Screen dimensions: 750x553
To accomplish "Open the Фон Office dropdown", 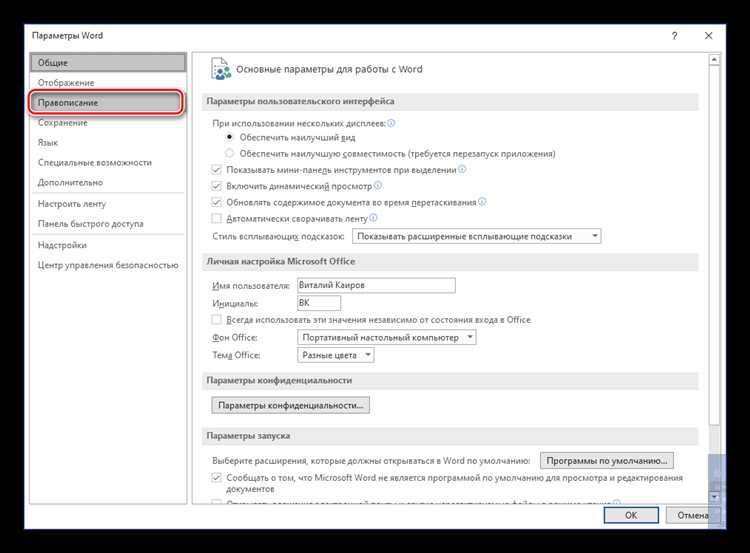I will [x=386, y=338].
